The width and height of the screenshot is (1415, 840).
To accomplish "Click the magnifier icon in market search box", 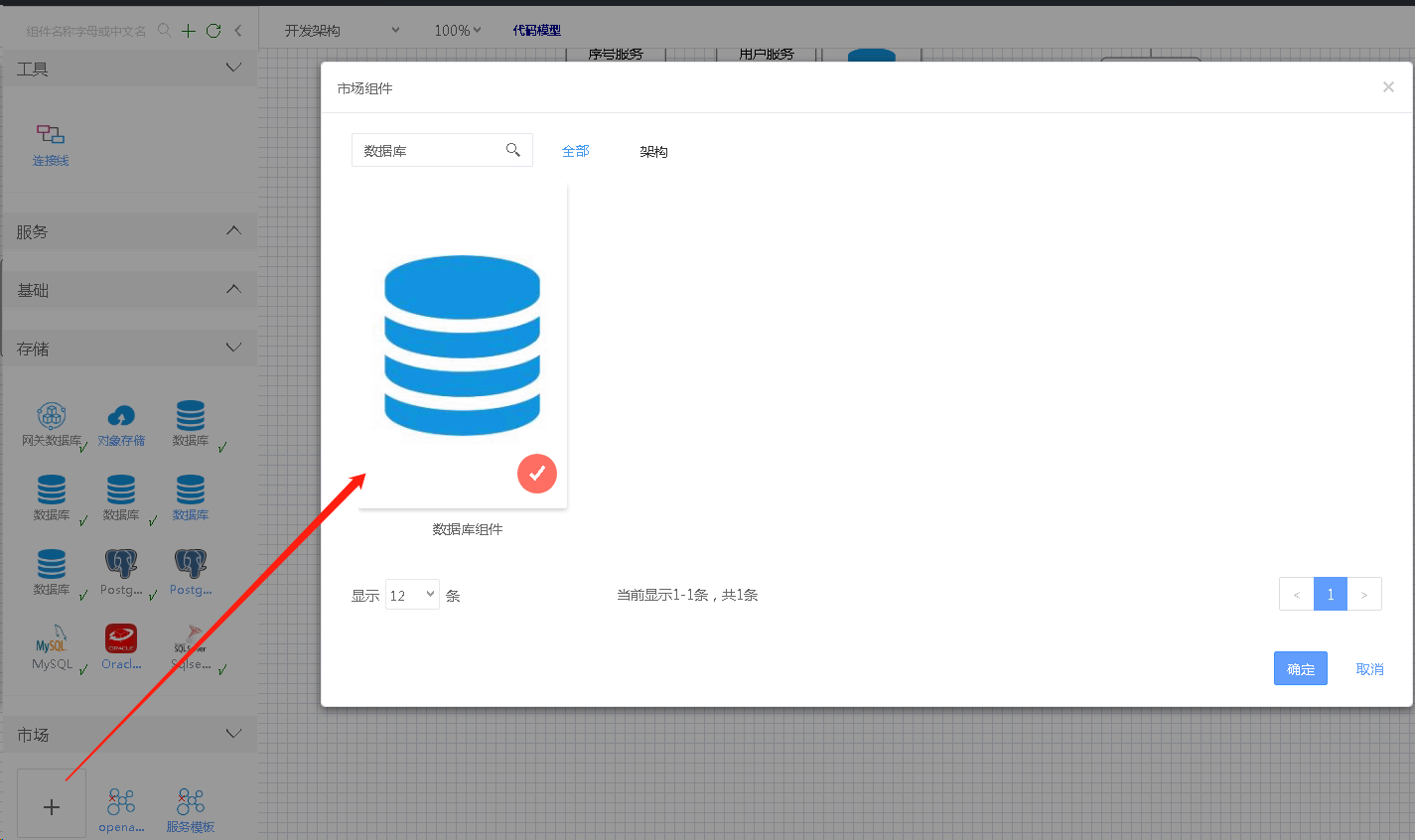I will click(513, 150).
